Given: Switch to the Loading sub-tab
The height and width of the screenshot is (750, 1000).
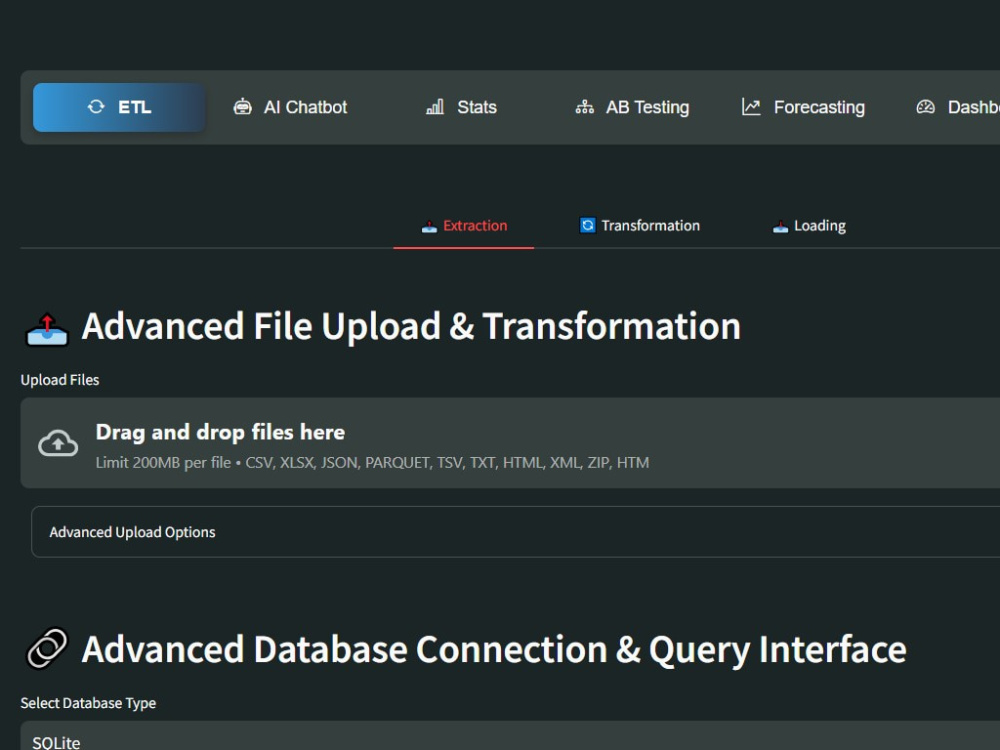Looking at the screenshot, I should click(809, 226).
